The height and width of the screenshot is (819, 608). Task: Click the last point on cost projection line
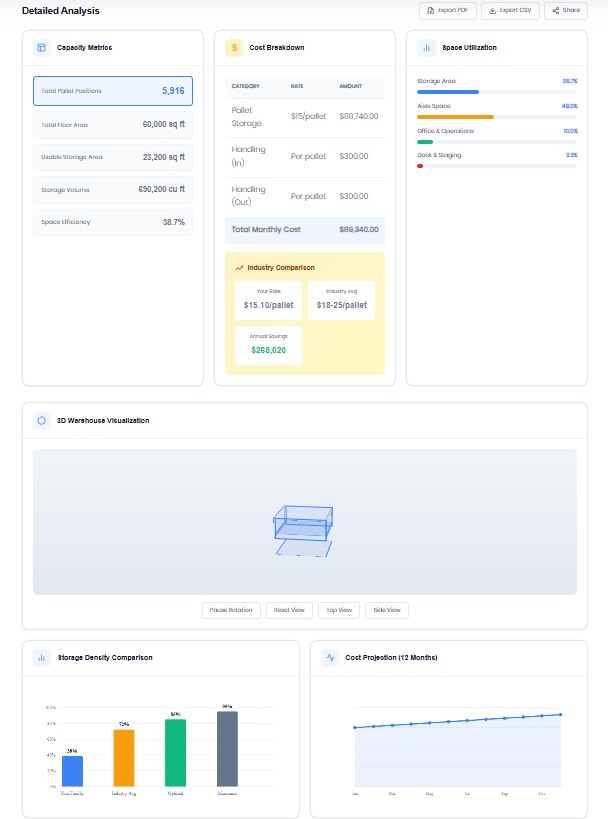click(560, 714)
